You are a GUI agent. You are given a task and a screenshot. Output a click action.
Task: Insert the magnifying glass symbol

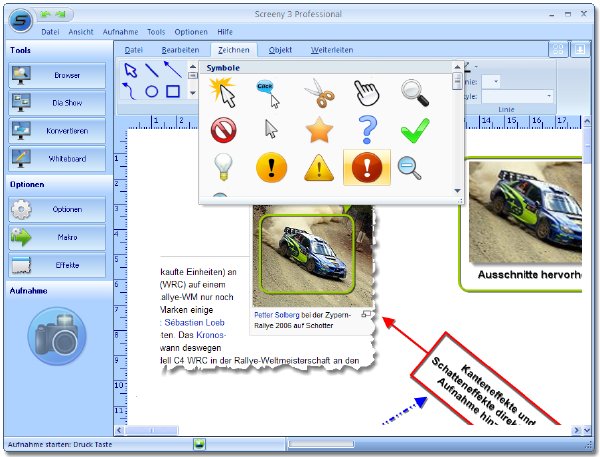click(415, 93)
